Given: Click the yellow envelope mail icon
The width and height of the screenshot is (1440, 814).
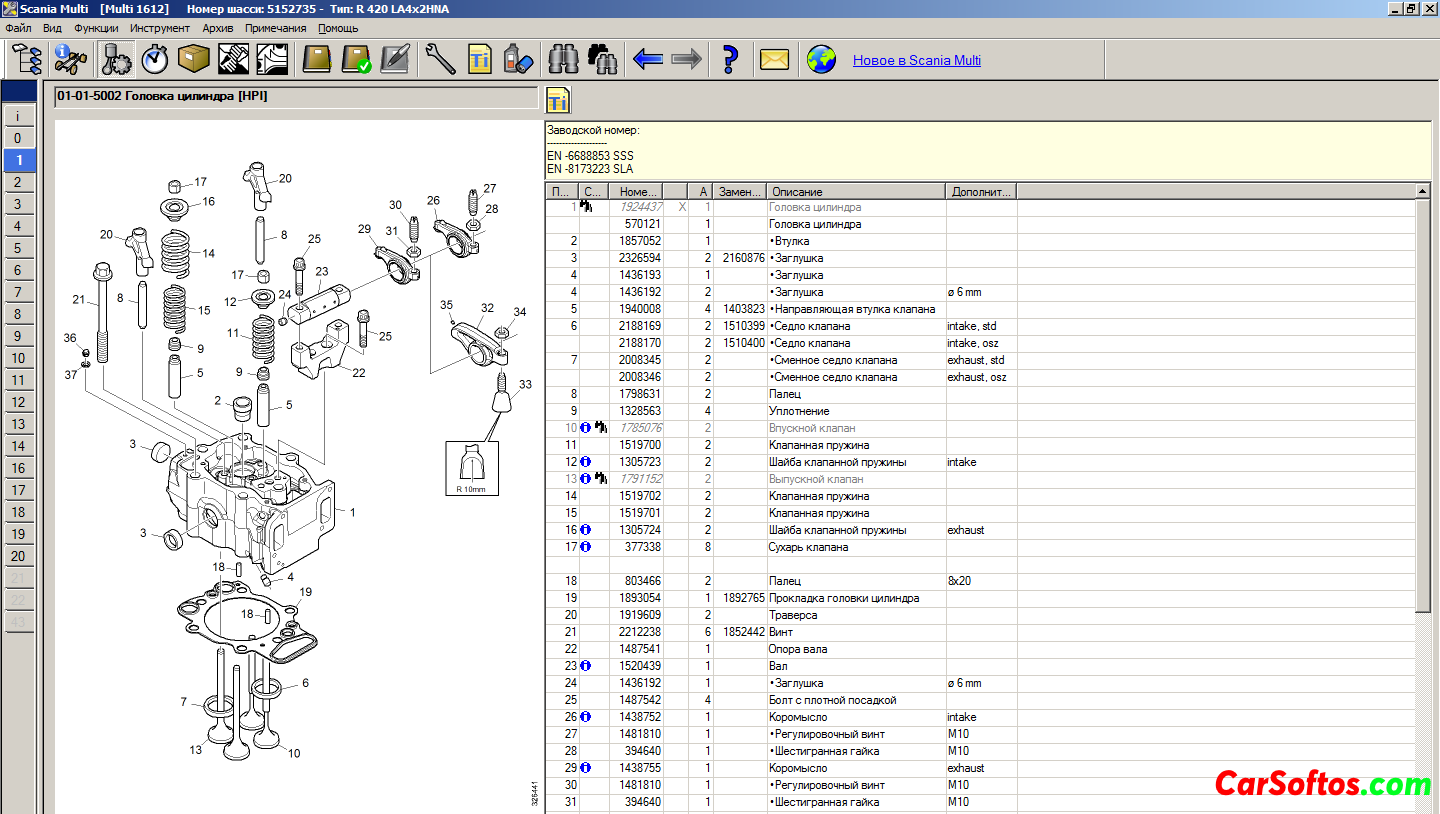Looking at the screenshot, I should coord(774,60).
